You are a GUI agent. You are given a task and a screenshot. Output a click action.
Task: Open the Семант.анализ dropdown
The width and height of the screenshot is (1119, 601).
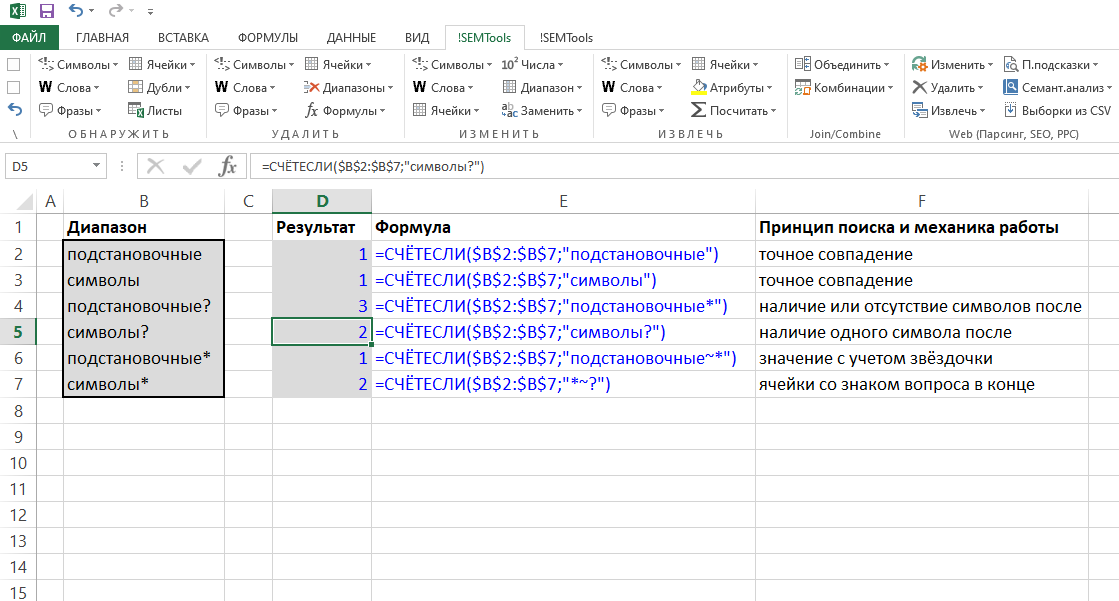click(x=1058, y=87)
